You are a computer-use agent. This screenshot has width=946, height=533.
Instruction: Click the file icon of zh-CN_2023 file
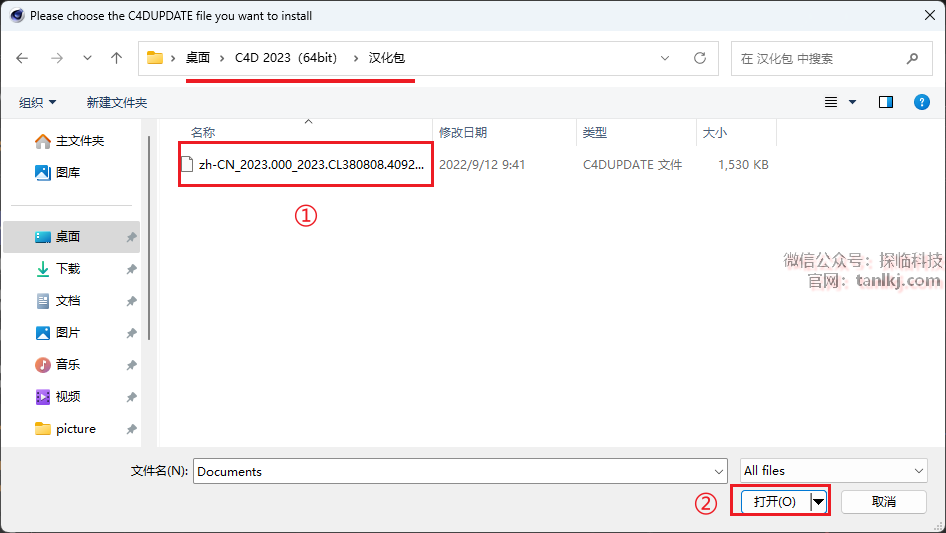click(187, 164)
